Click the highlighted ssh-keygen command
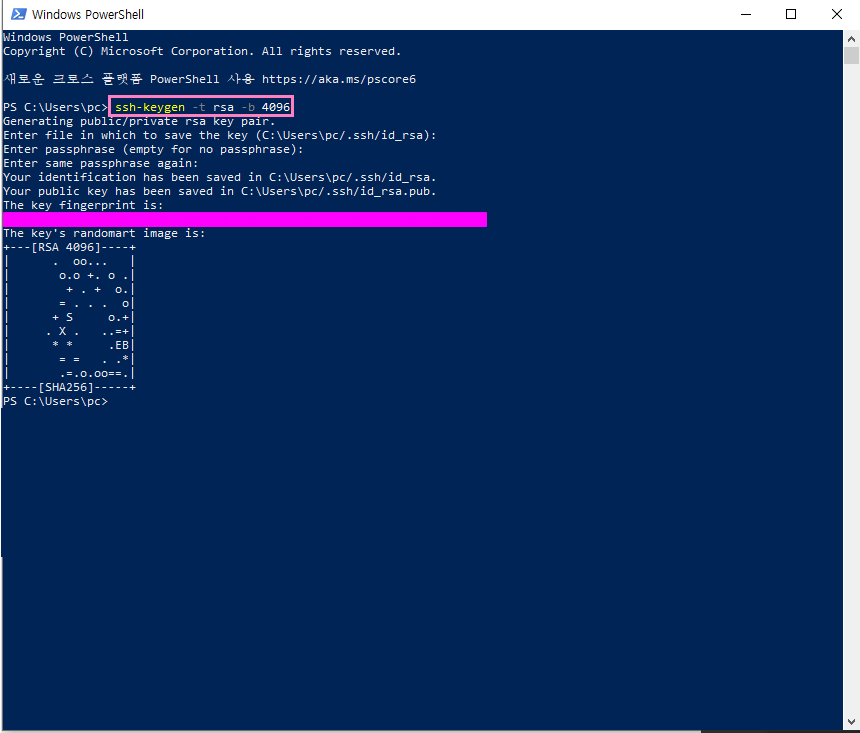The width and height of the screenshot is (860, 733). pos(202,107)
